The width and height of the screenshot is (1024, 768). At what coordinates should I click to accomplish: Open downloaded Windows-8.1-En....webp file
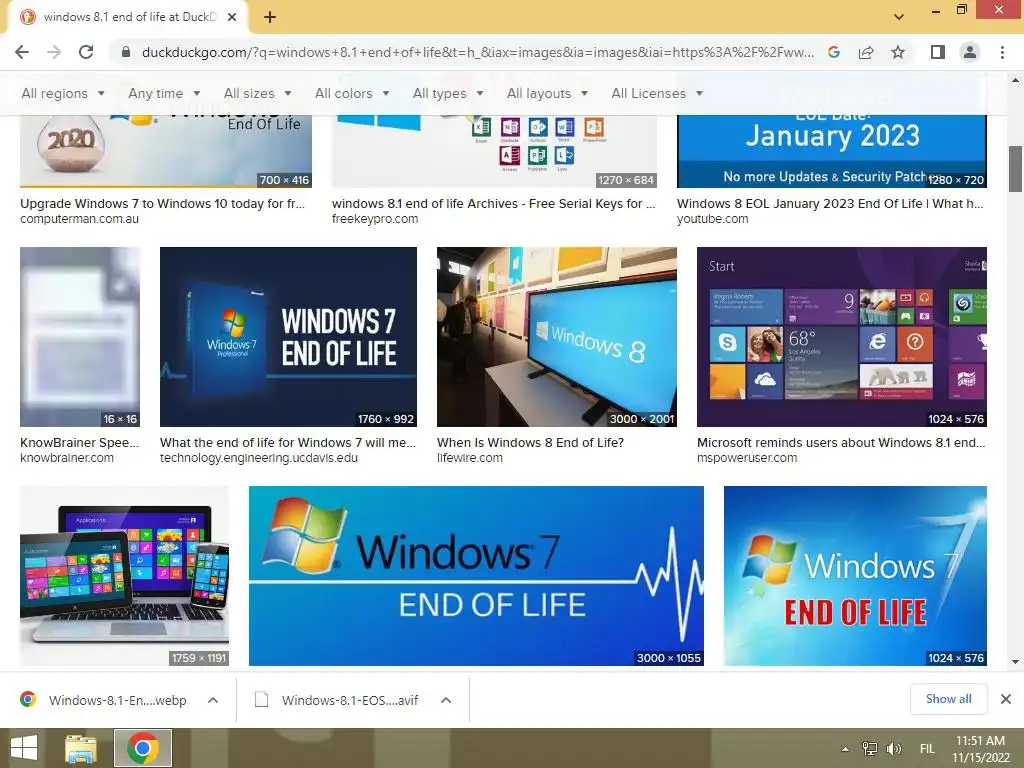(x=104, y=700)
